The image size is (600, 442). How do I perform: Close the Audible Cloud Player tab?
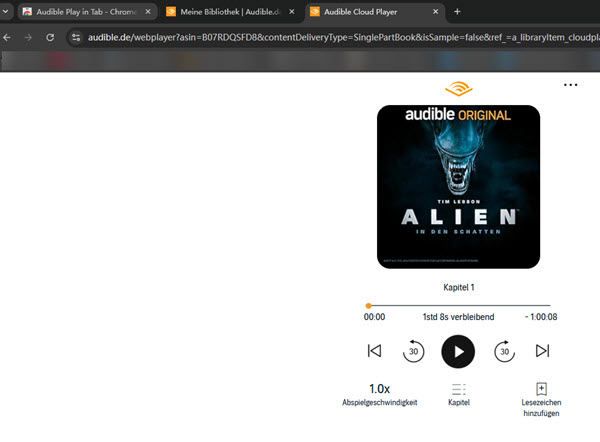(x=435, y=12)
